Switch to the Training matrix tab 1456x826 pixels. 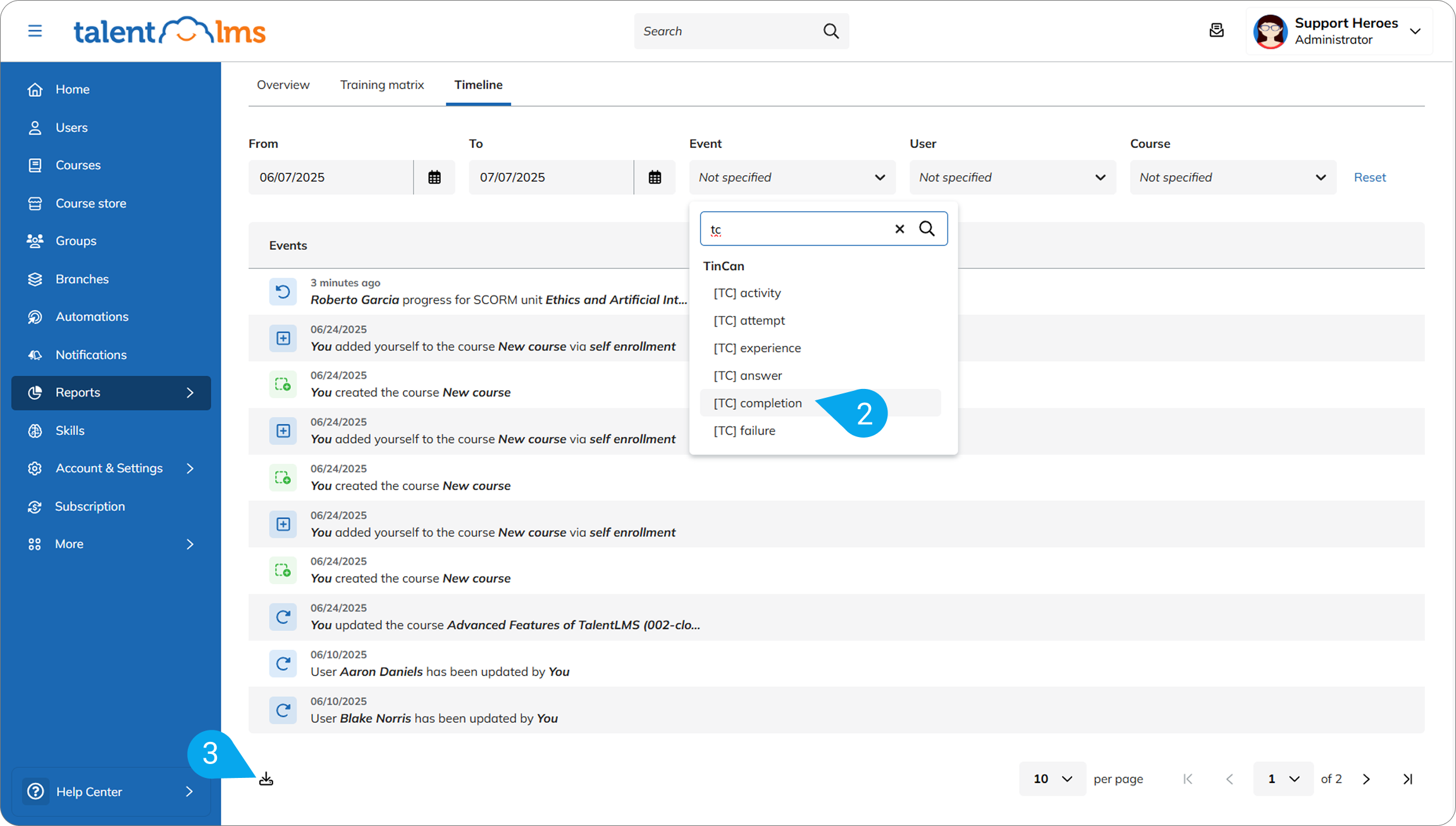[x=382, y=85]
